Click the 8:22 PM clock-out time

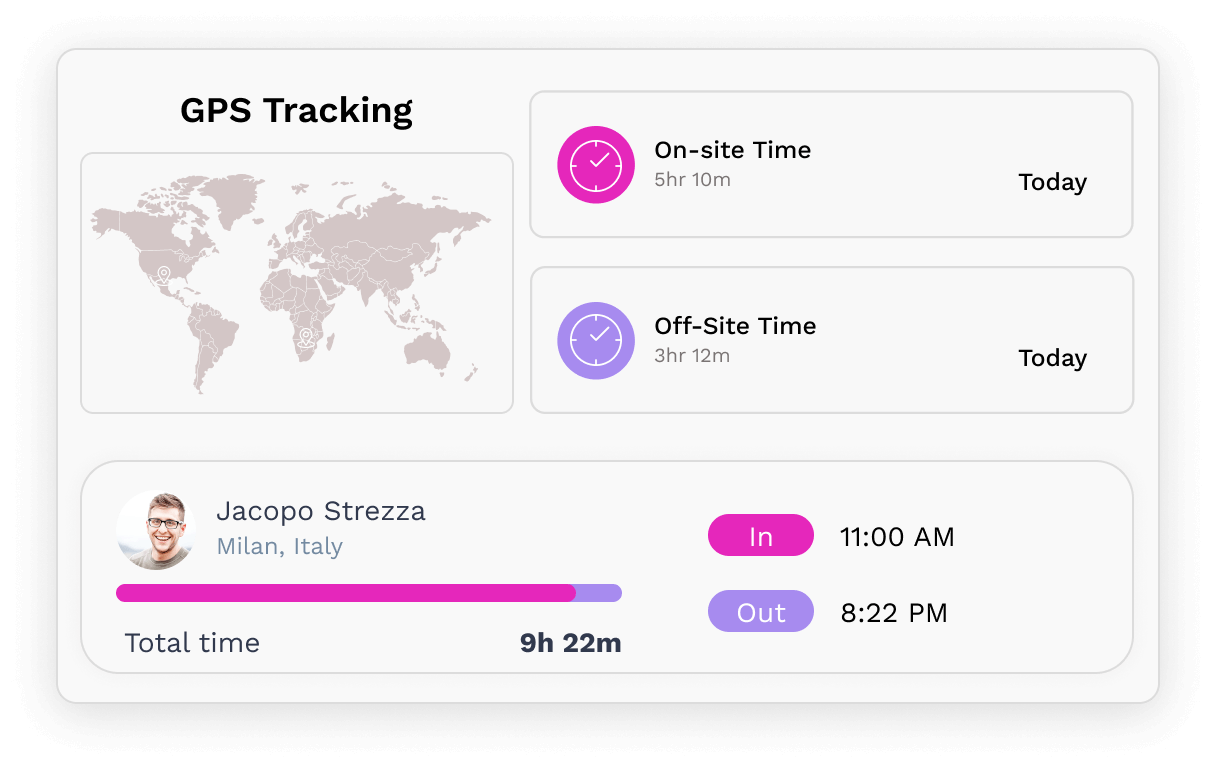(894, 613)
